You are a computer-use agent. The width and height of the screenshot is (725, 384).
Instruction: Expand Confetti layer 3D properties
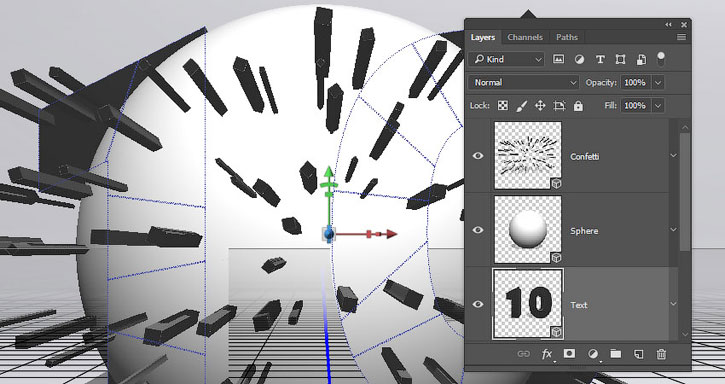pyautogui.click(x=674, y=156)
